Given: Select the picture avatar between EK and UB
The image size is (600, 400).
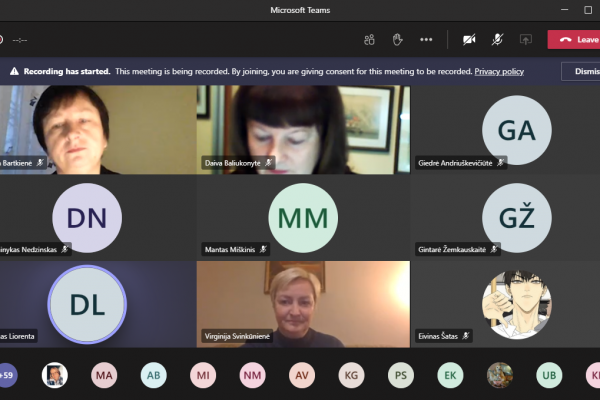Looking at the screenshot, I should pyautogui.click(x=500, y=375).
